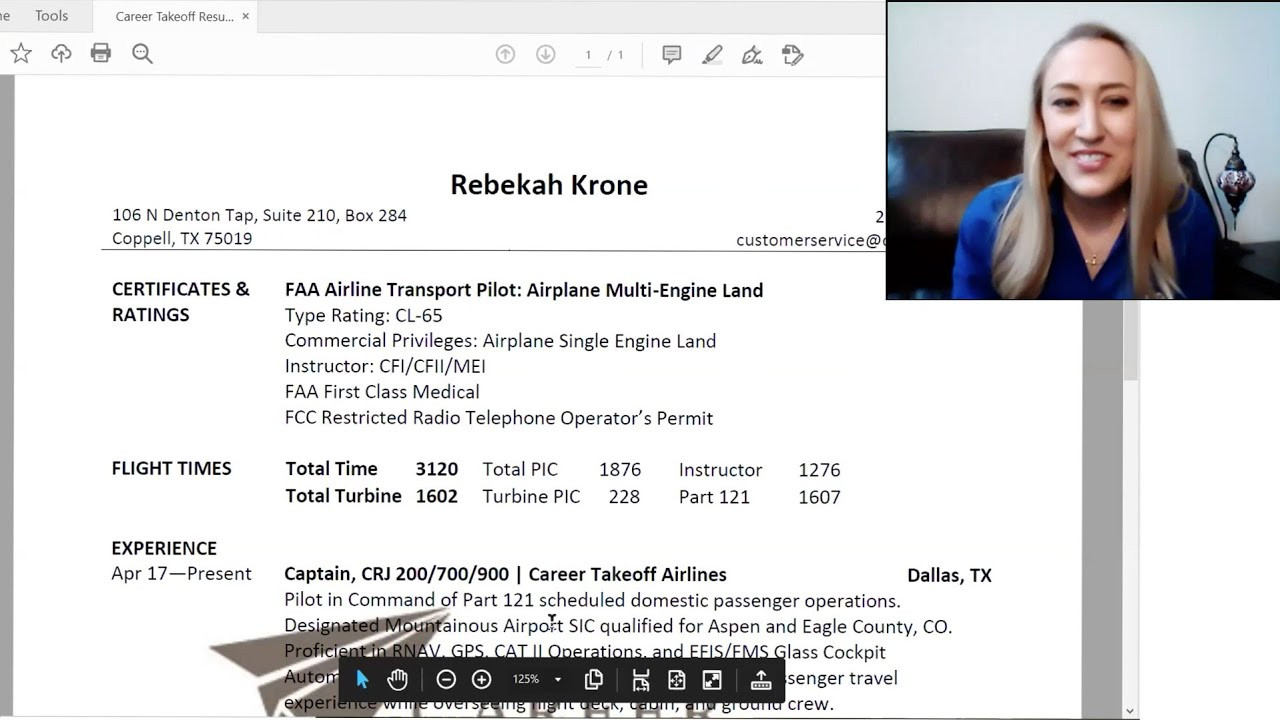Enter full screen view mode
This screenshot has height=720, width=1280.
coord(712,680)
